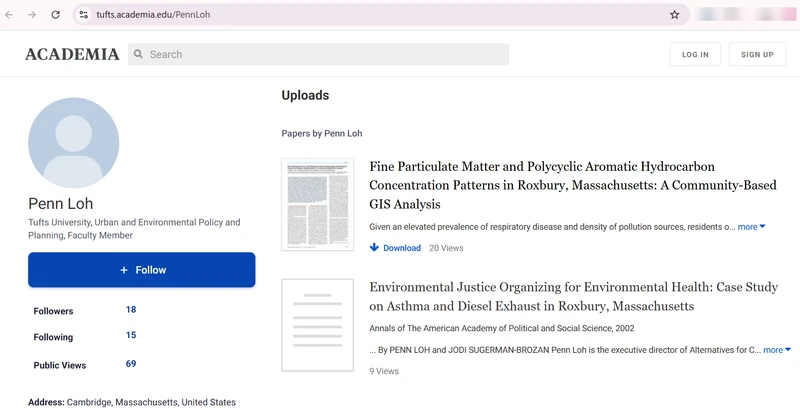Screen dimensions: 800x420
Task: Reload the page with refresh icon
Action: pos(56,15)
